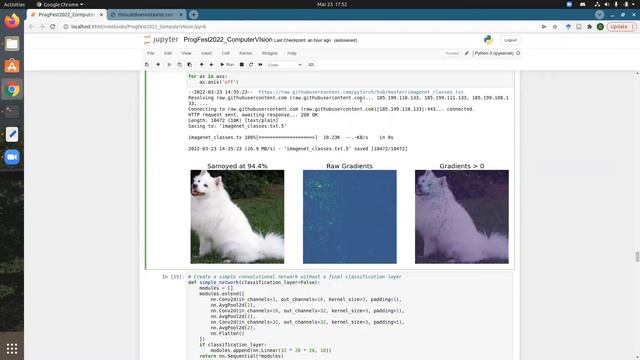This screenshot has height=360, width=640.
Task: Open a new Chrome tab with plus button
Action: (193, 14)
